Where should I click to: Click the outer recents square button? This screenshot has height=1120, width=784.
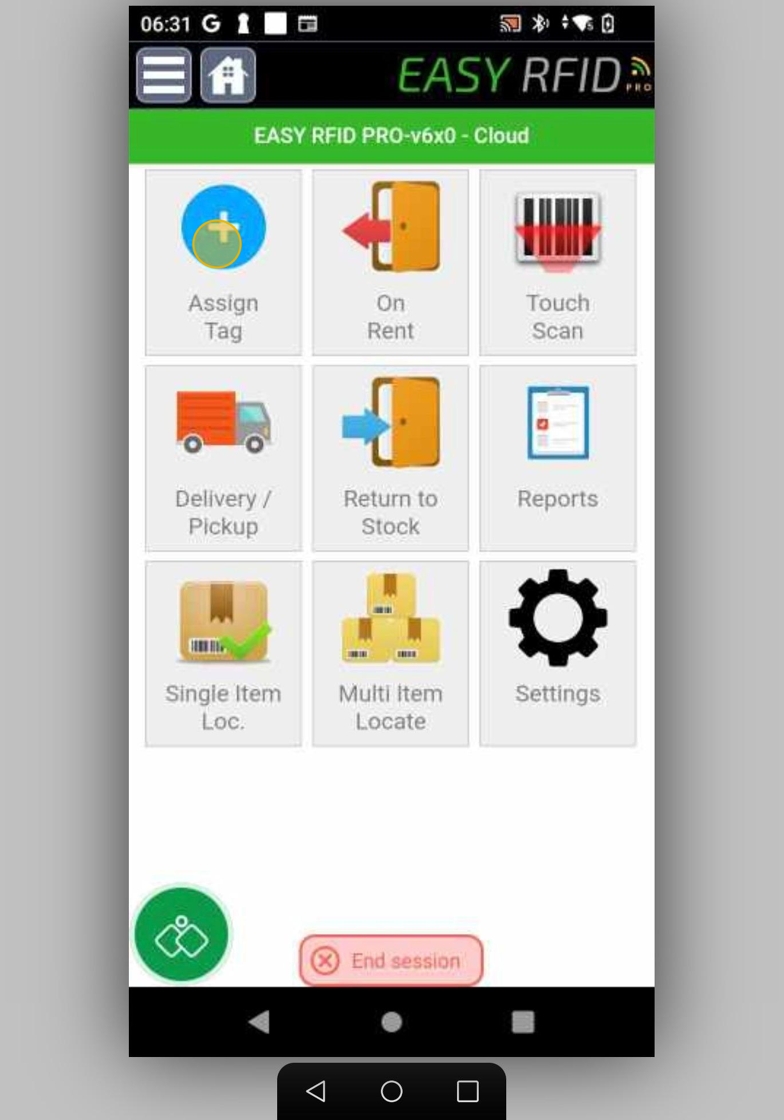[468, 1091]
